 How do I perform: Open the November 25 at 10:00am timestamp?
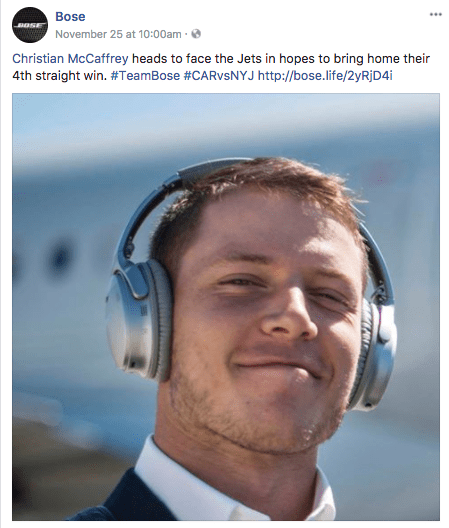point(118,34)
